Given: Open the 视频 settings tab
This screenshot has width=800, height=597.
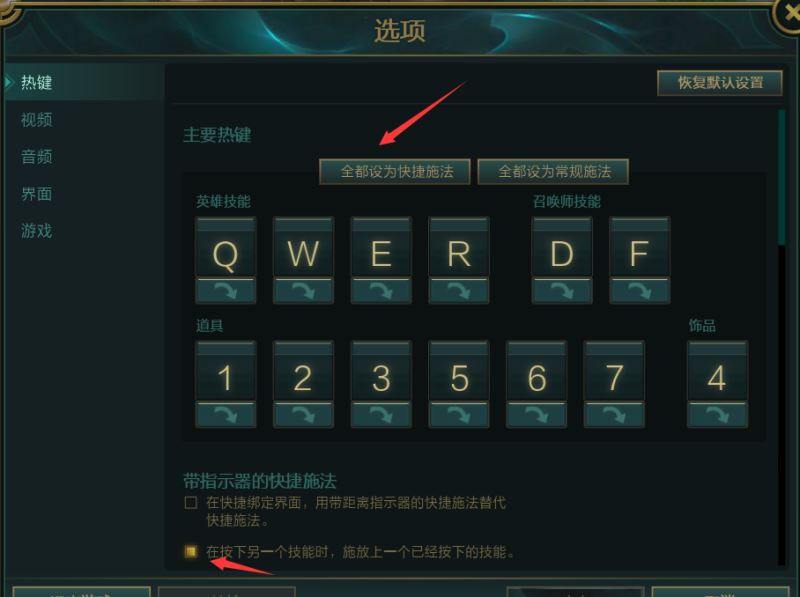Looking at the screenshot, I should pos(37,120).
